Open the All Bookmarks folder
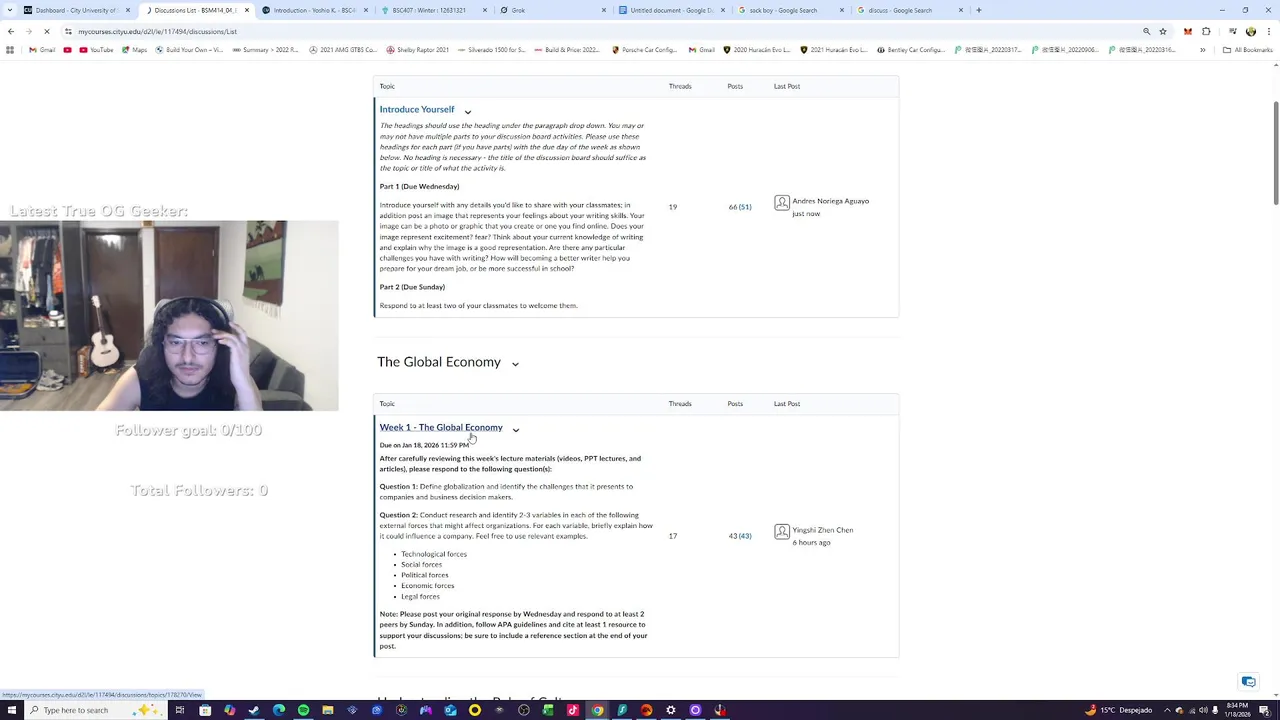 (x=1247, y=50)
